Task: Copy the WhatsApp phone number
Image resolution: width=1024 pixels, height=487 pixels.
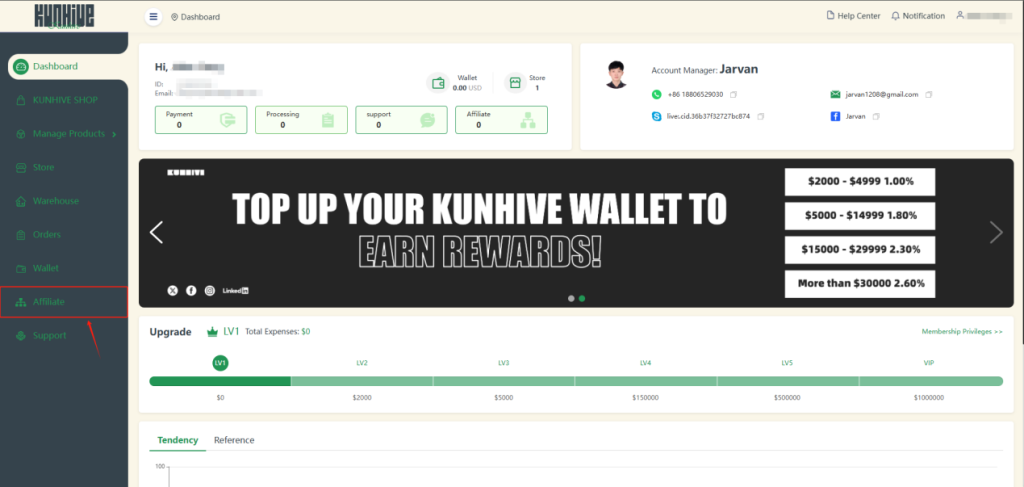Action: click(x=733, y=95)
